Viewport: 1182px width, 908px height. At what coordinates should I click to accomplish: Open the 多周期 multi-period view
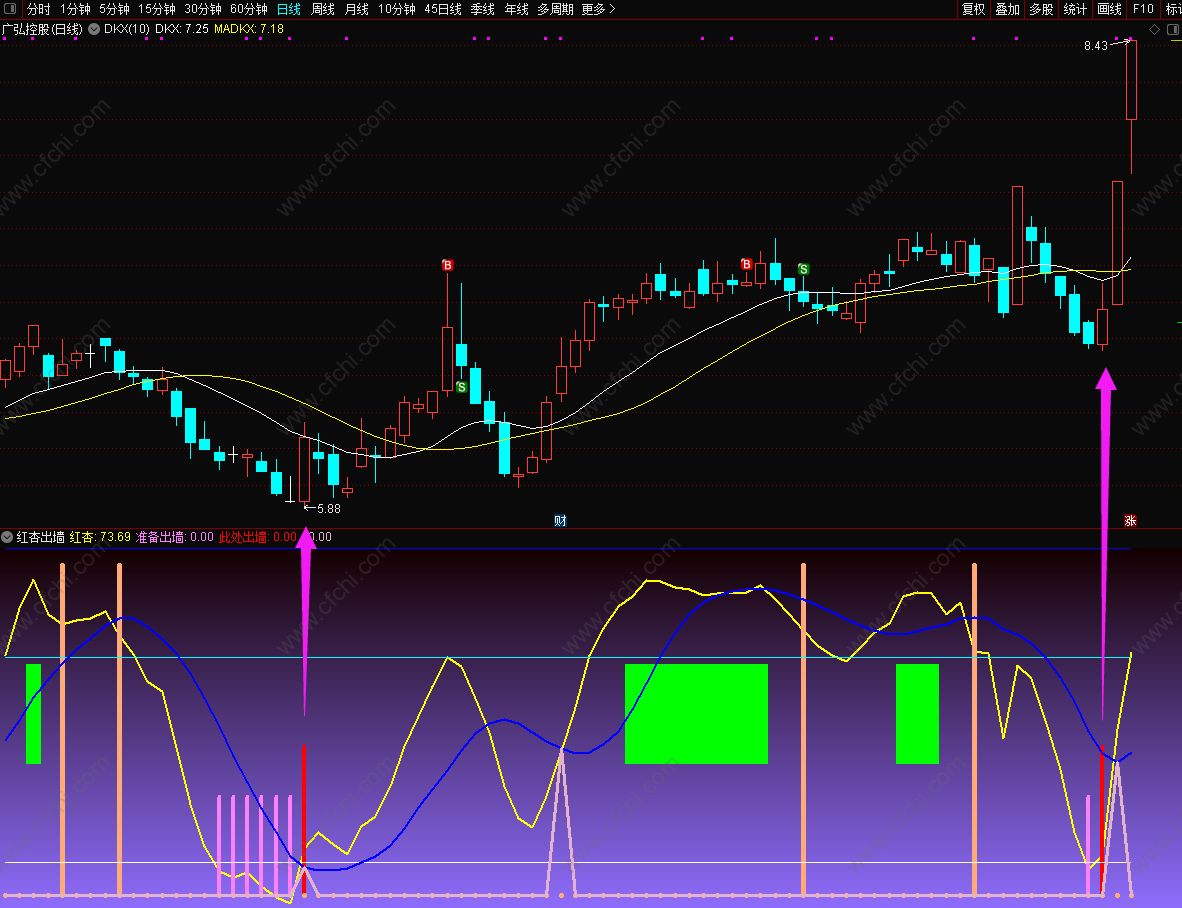(556, 9)
